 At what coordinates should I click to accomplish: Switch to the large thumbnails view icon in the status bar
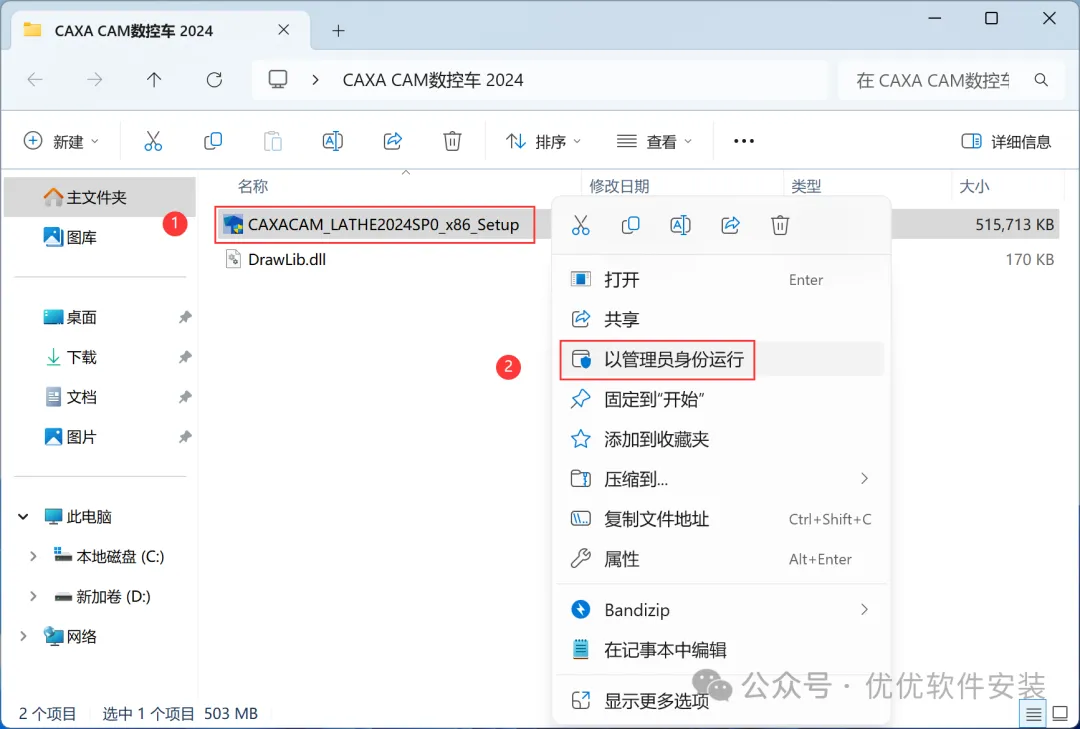[1061, 714]
